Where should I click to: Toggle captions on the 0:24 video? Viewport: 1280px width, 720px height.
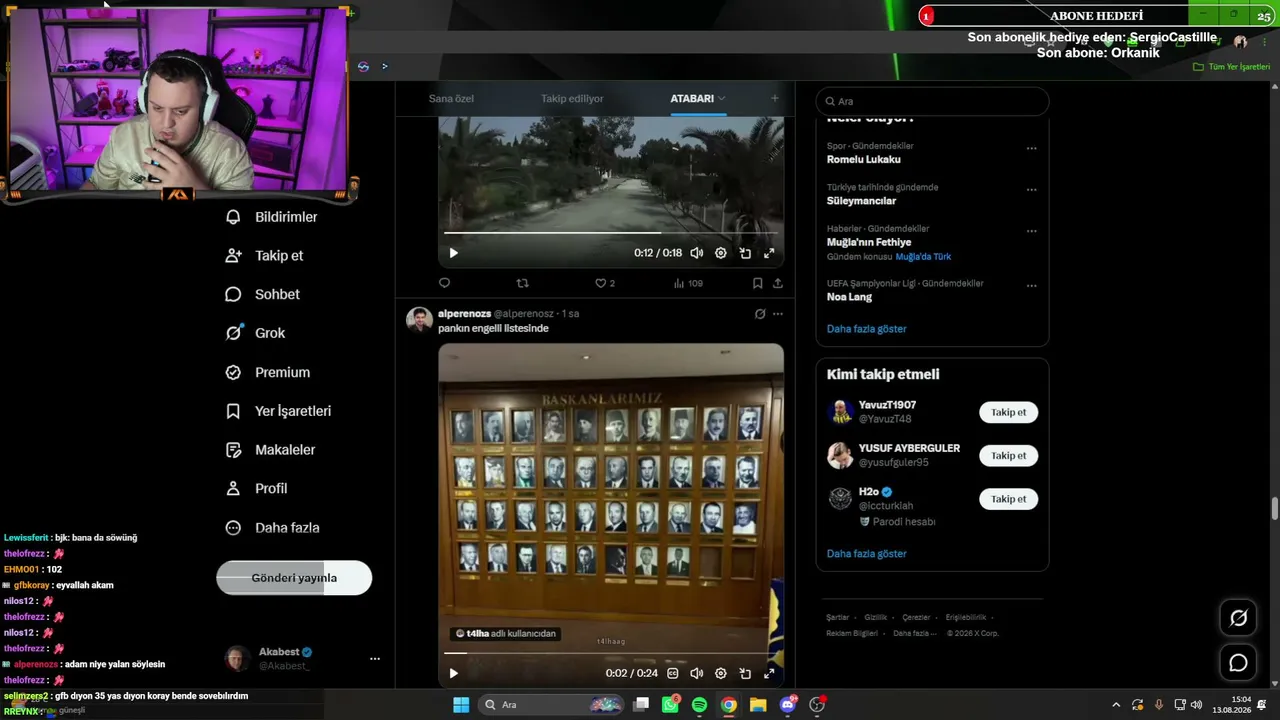(x=673, y=673)
